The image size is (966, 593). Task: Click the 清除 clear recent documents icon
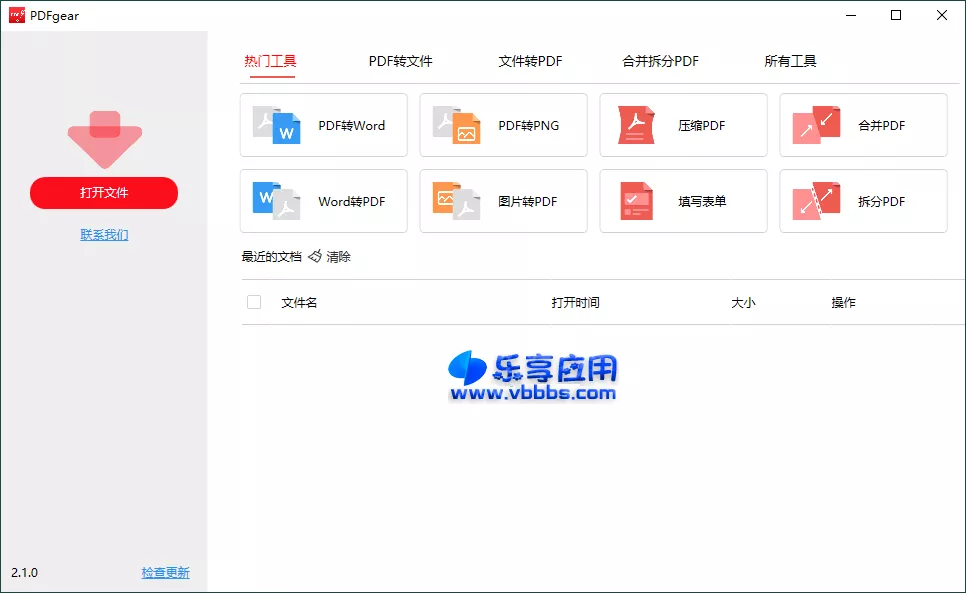click(x=313, y=256)
